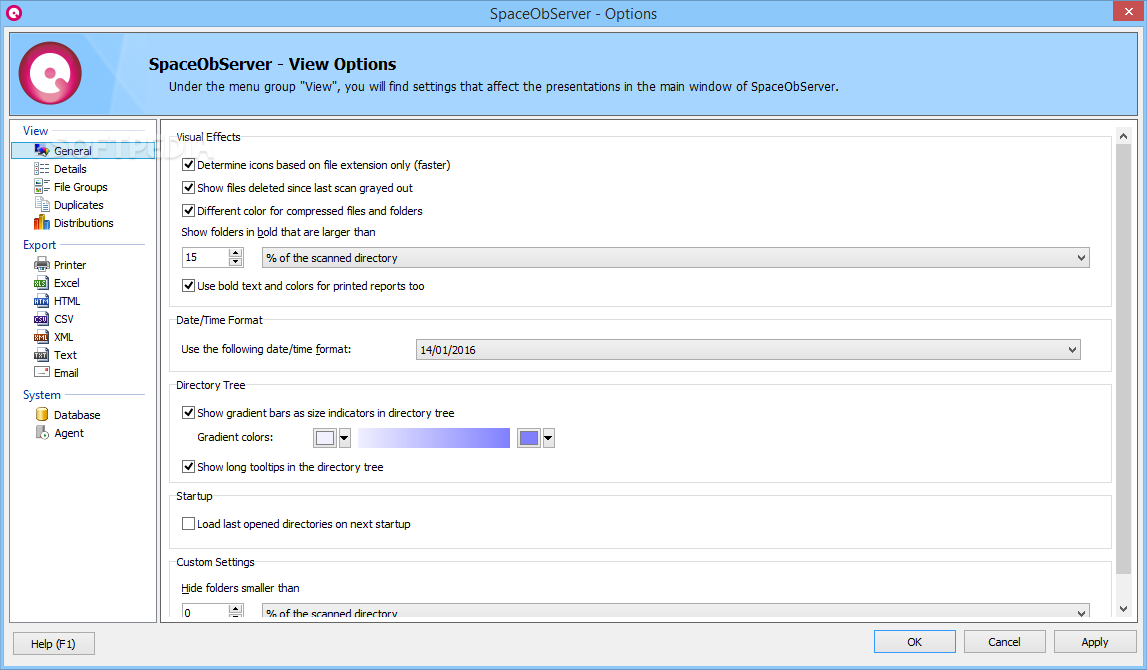
Task: Increase Hide folders smaller than value
Action: [x=235, y=608]
